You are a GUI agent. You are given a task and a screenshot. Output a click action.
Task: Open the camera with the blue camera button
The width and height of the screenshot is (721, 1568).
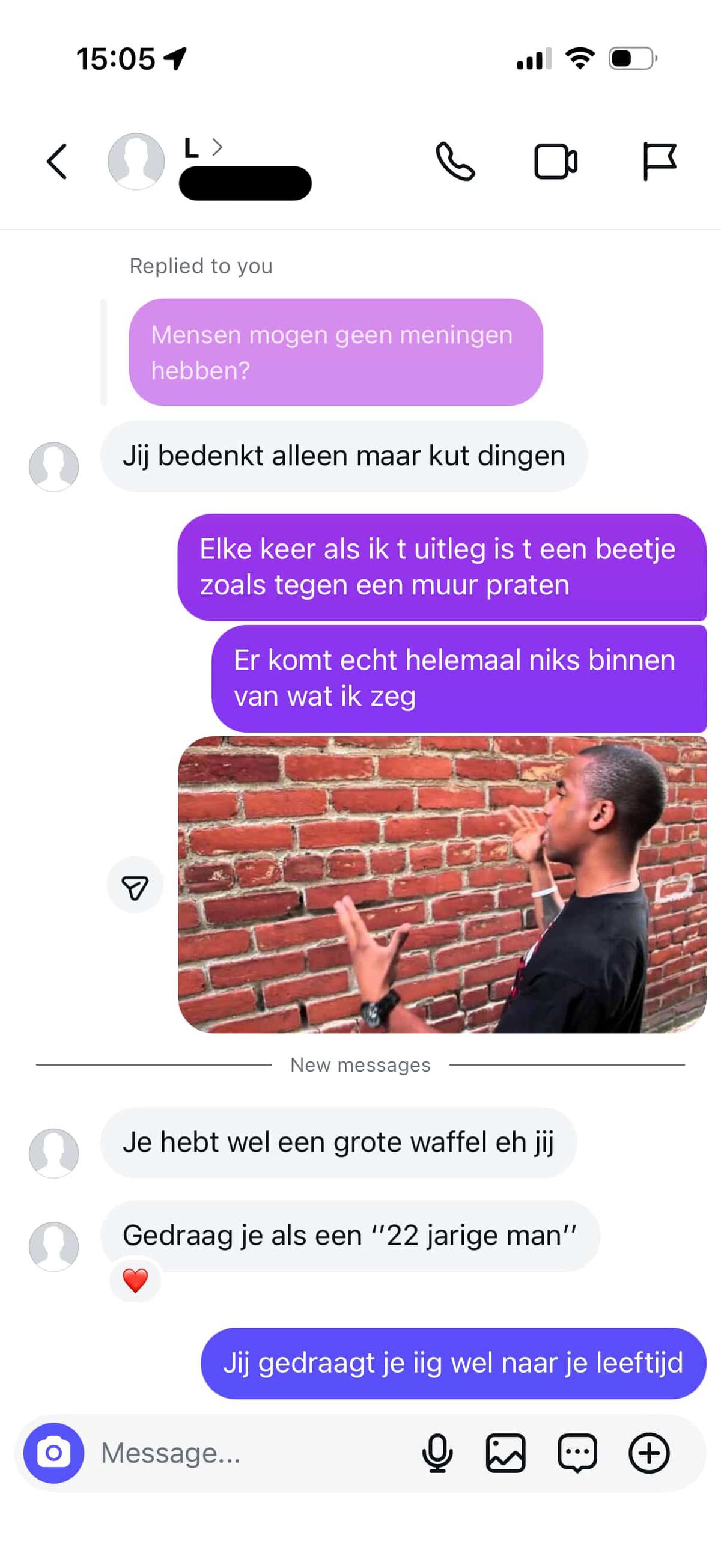53,1453
